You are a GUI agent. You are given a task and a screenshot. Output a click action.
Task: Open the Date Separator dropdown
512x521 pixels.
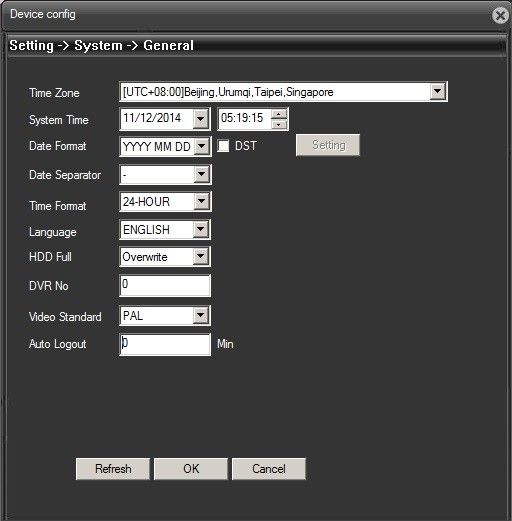201,174
